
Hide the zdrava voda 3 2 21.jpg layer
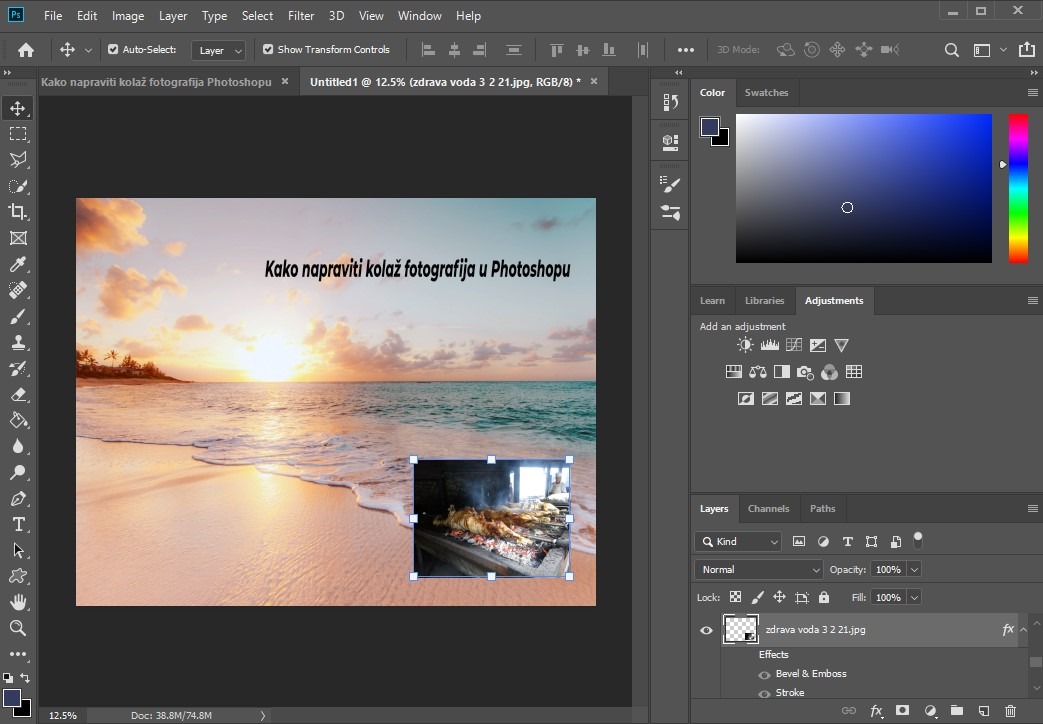pos(706,630)
